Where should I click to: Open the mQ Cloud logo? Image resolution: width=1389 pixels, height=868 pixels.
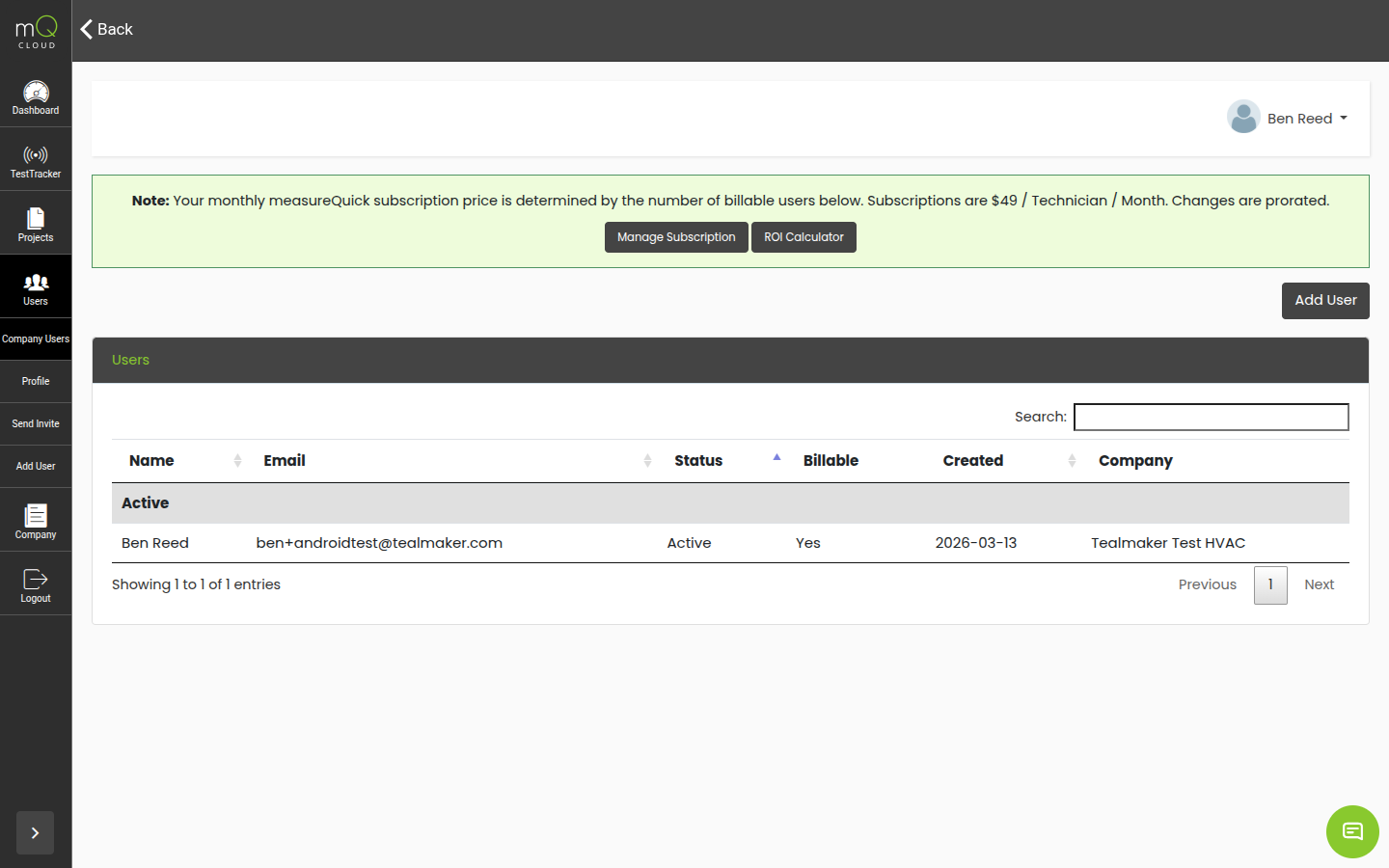36,30
